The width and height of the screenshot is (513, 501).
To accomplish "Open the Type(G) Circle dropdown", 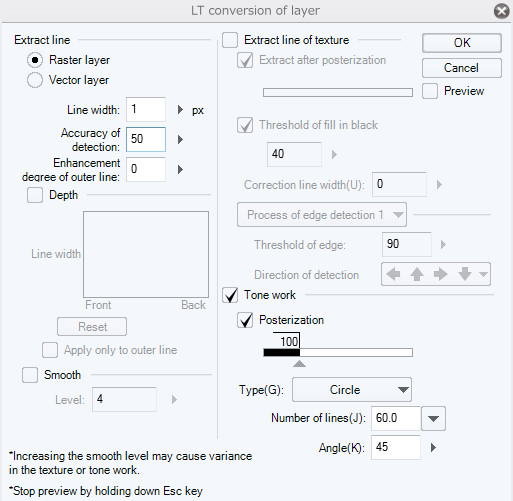I will (x=352, y=389).
